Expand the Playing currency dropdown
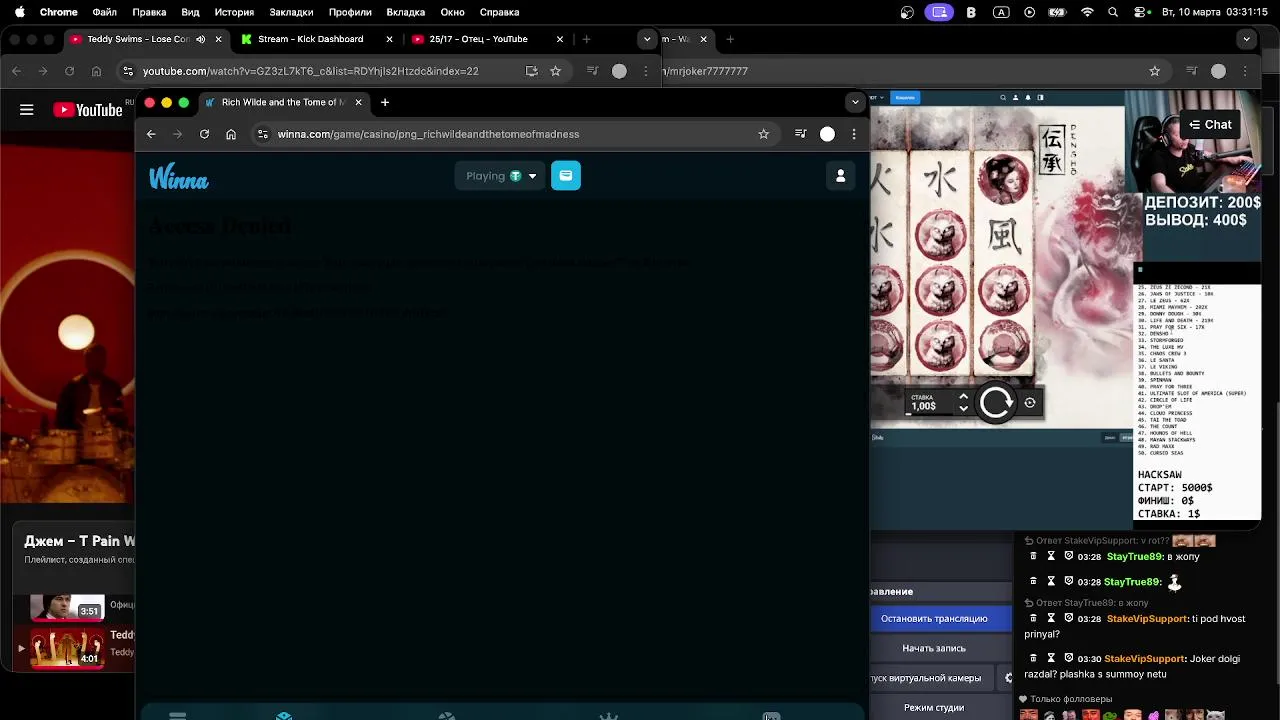Image resolution: width=1280 pixels, height=720 pixels. pyautogui.click(x=500, y=176)
